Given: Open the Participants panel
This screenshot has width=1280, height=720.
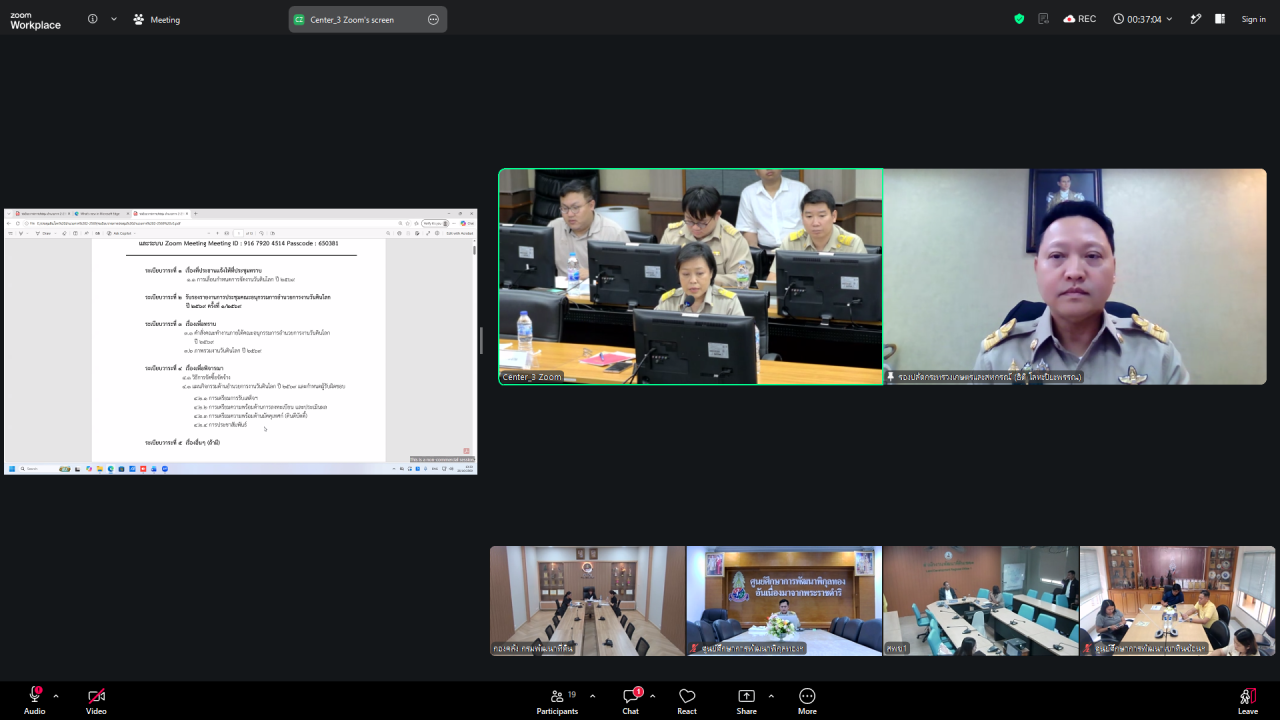Looking at the screenshot, I should [x=557, y=701].
